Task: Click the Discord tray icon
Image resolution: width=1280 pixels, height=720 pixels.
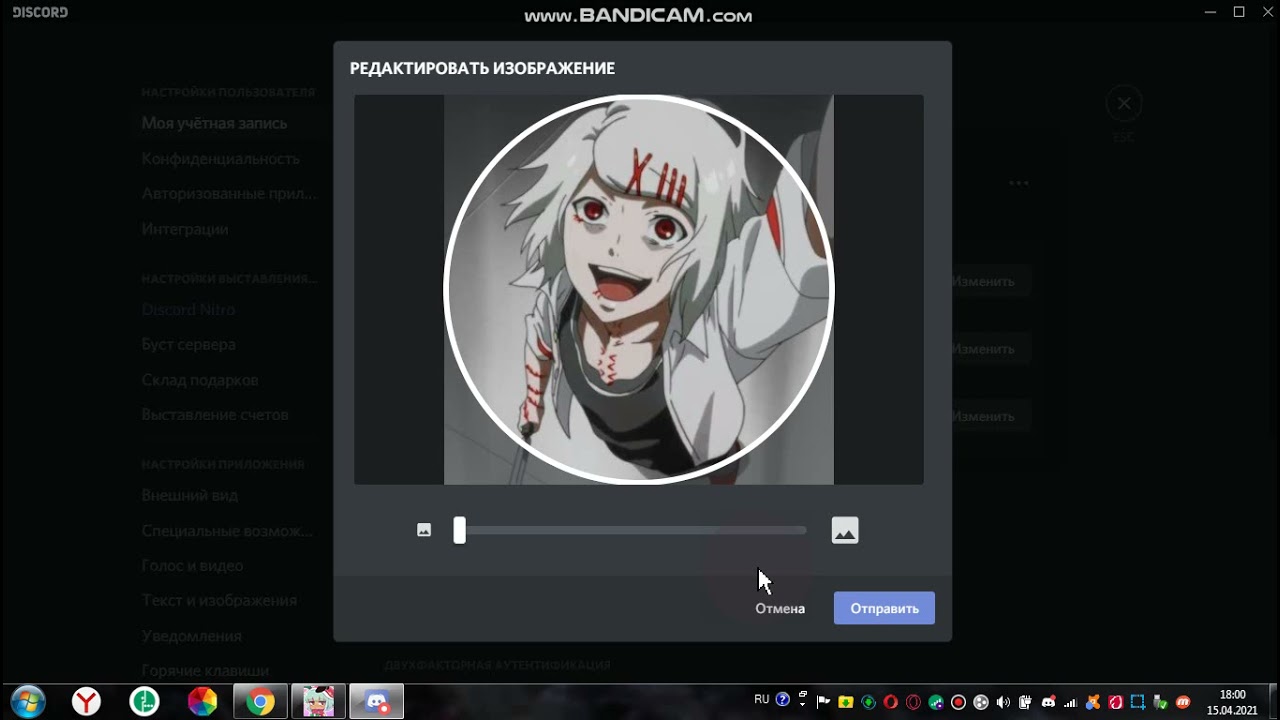Action: pyautogui.click(x=1048, y=702)
